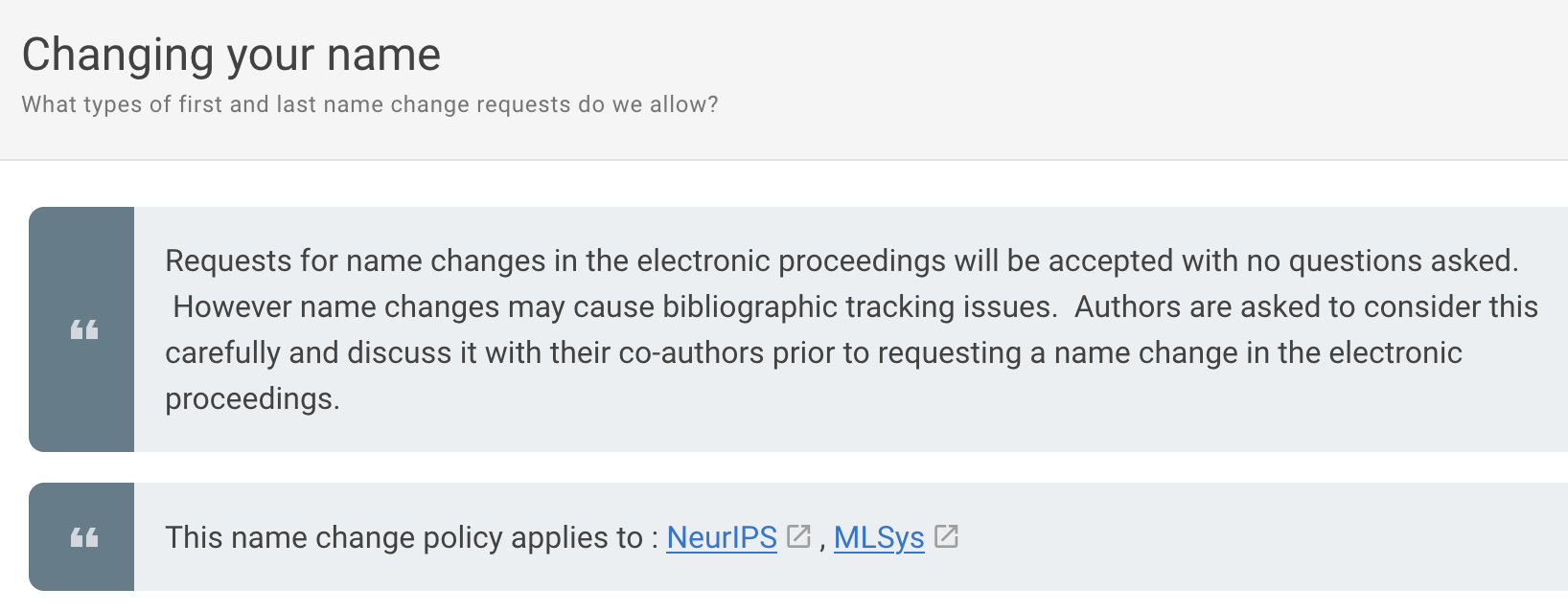Click the external-link icon beside NeurIPS

click(x=798, y=536)
